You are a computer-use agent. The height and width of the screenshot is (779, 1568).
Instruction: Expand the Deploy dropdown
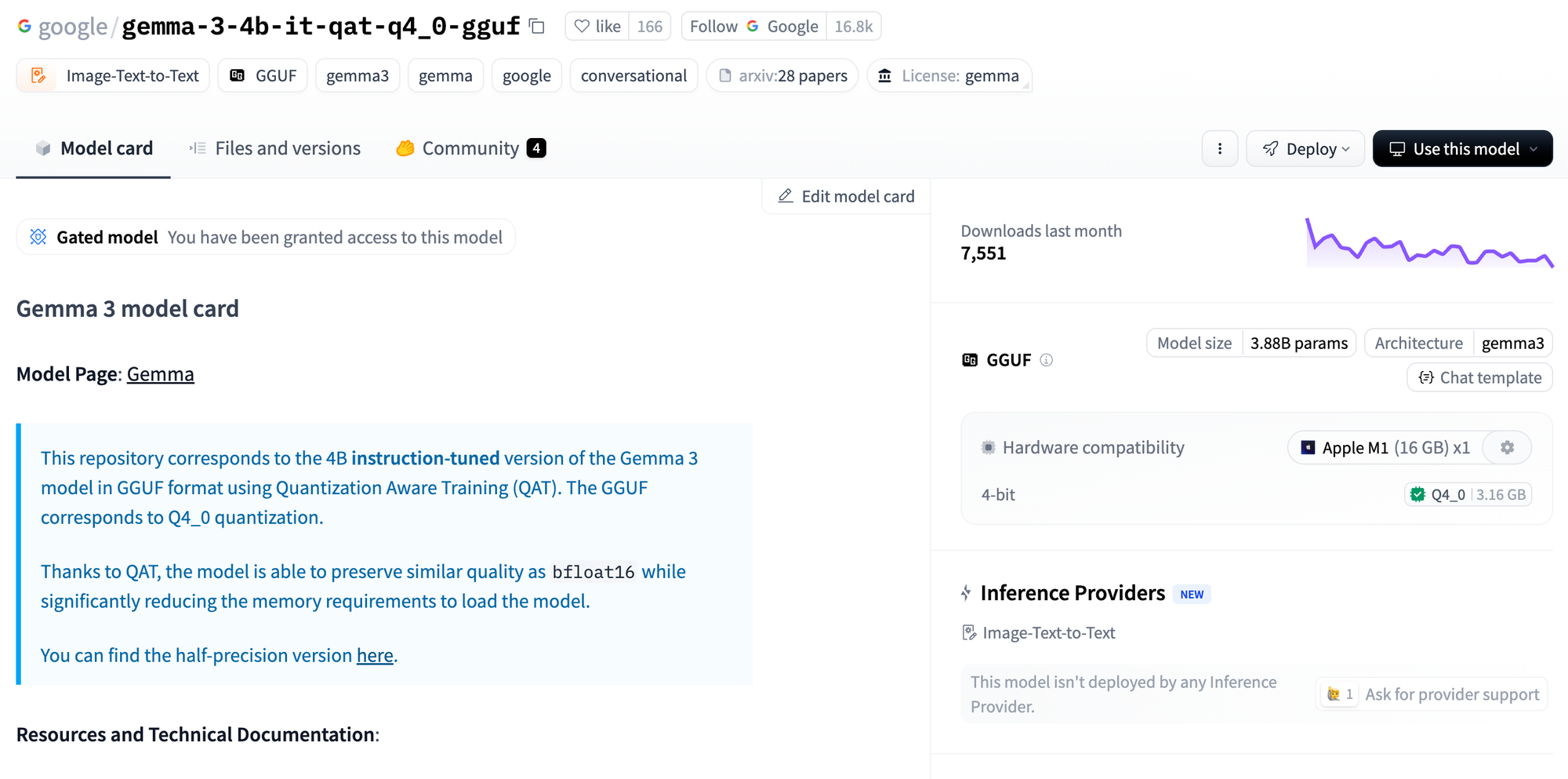pyautogui.click(x=1305, y=148)
